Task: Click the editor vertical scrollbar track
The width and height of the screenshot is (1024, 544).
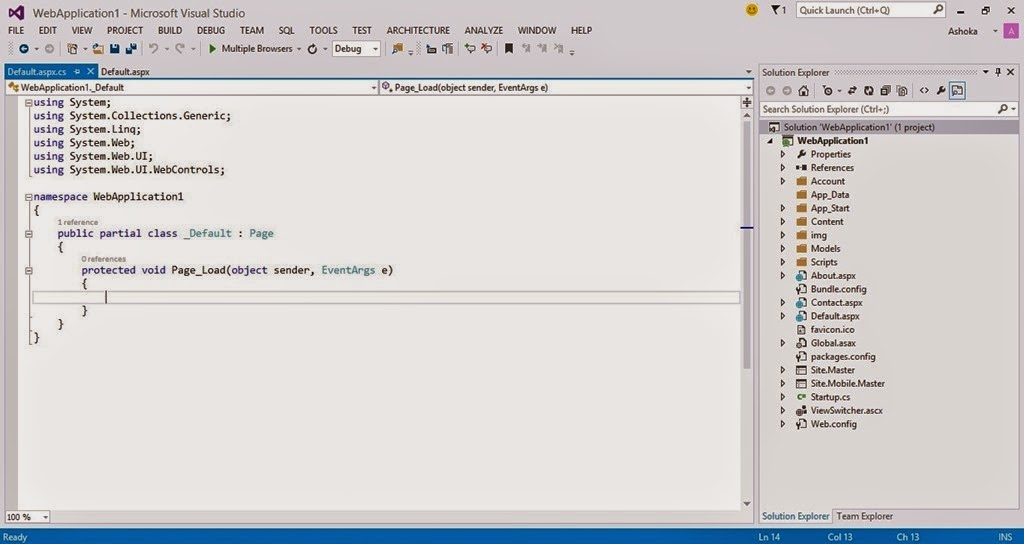Action: point(747,307)
